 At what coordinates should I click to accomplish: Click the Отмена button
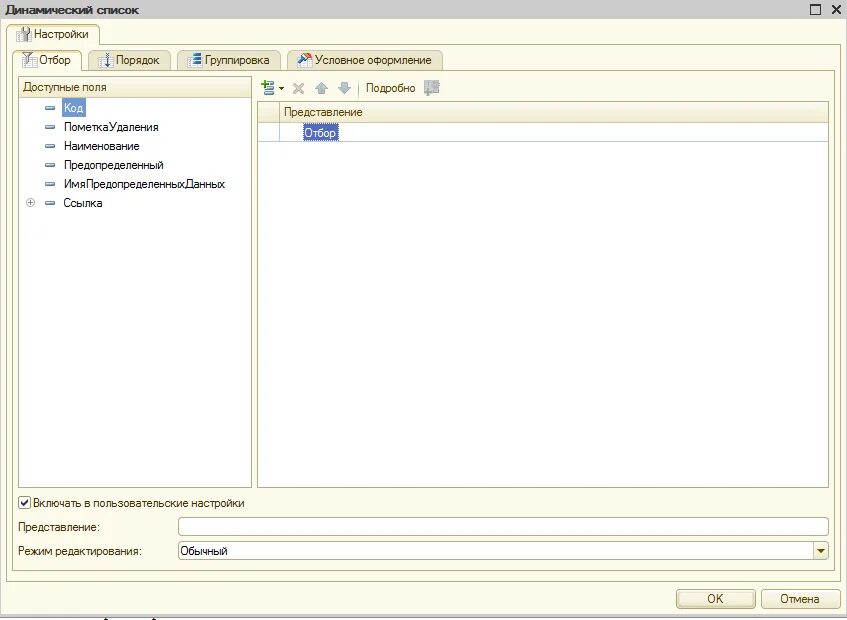(x=800, y=598)
